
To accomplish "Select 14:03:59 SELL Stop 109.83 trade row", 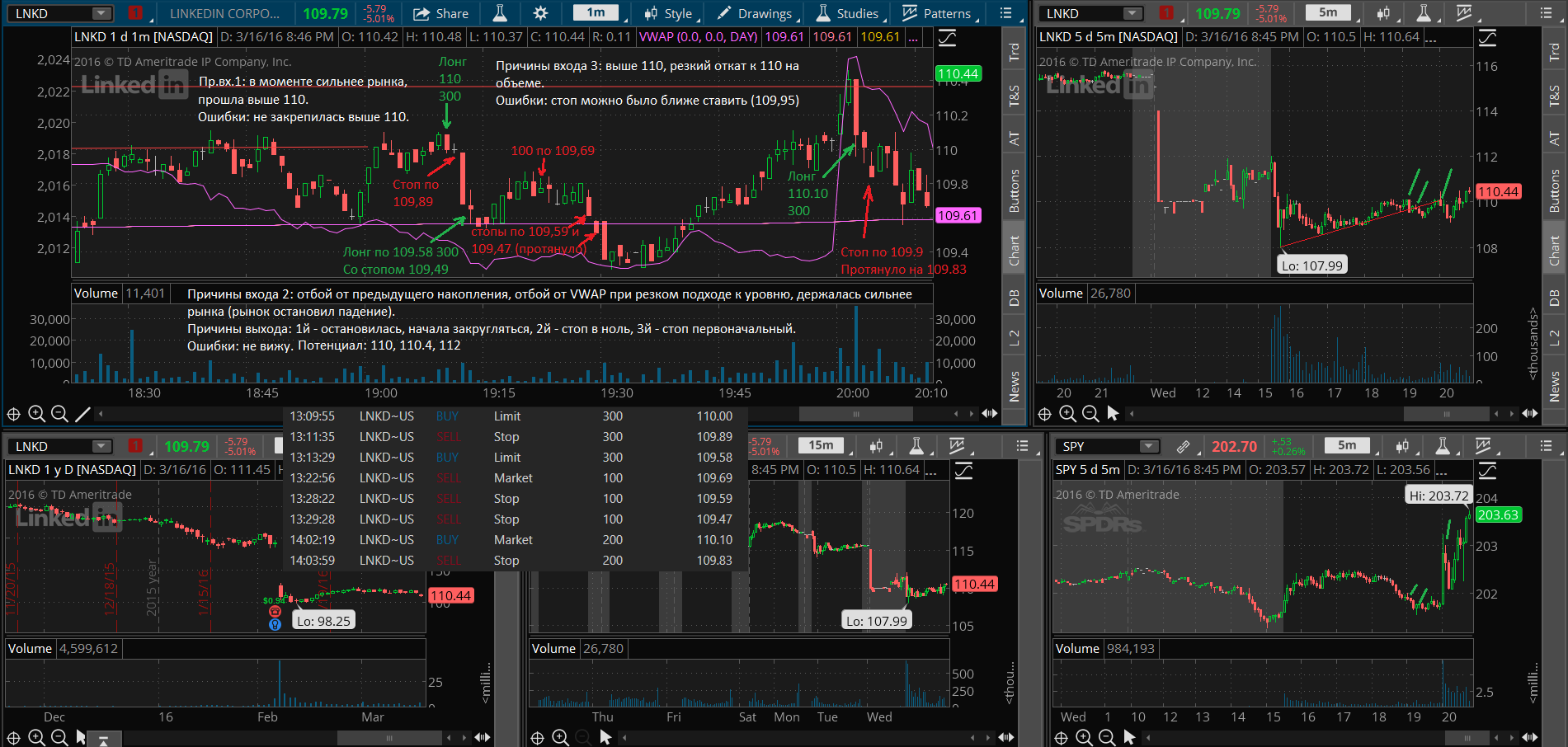I will tap(515, 560).
